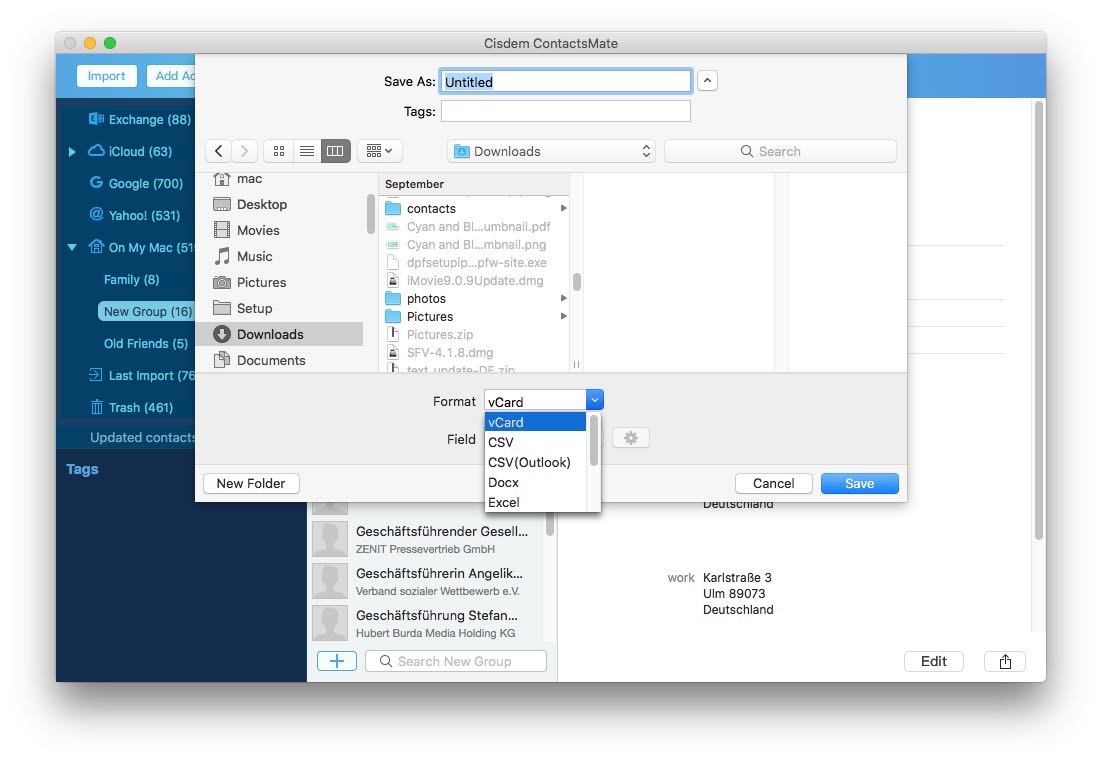
Task: Click the Last Import arrow icon
Action: [x=96, y=375]
